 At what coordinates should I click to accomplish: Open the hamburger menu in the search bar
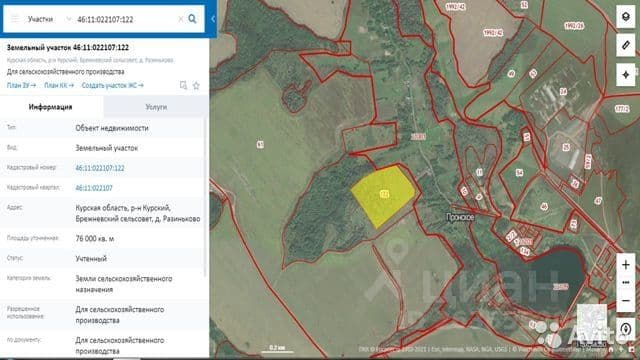pyautogui.click(x=15, y=19)
